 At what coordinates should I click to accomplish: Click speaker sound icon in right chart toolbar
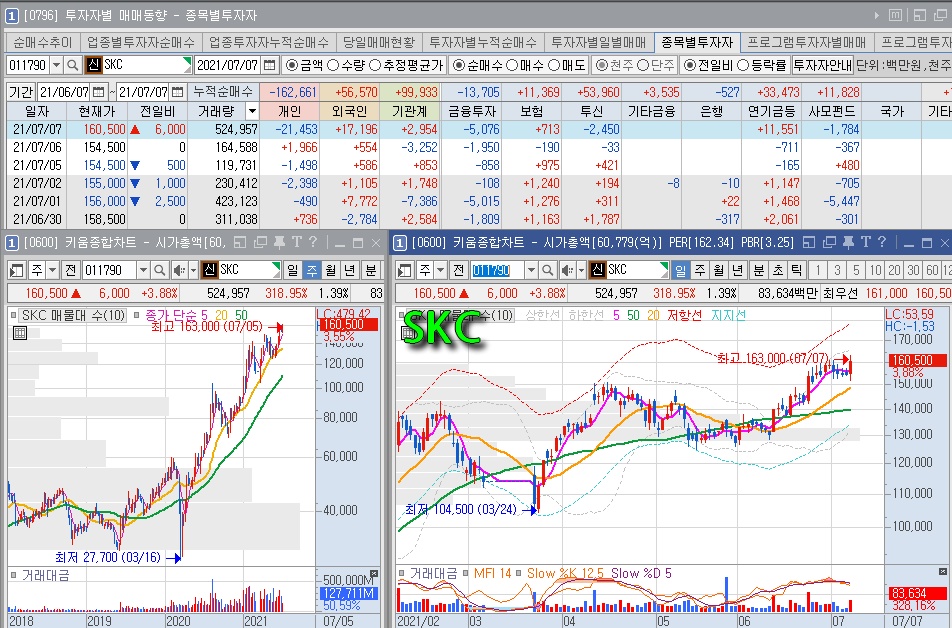(x=567, y=270)
